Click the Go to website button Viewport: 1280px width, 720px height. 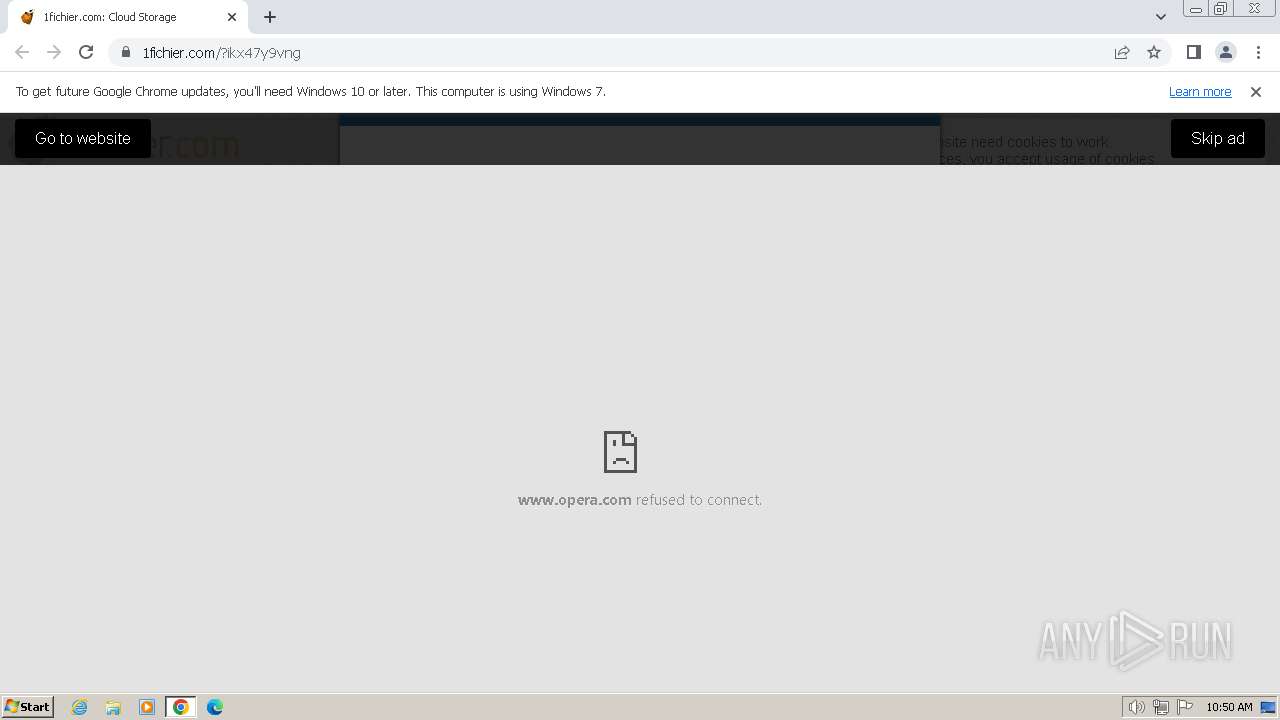tap(83, 138)
